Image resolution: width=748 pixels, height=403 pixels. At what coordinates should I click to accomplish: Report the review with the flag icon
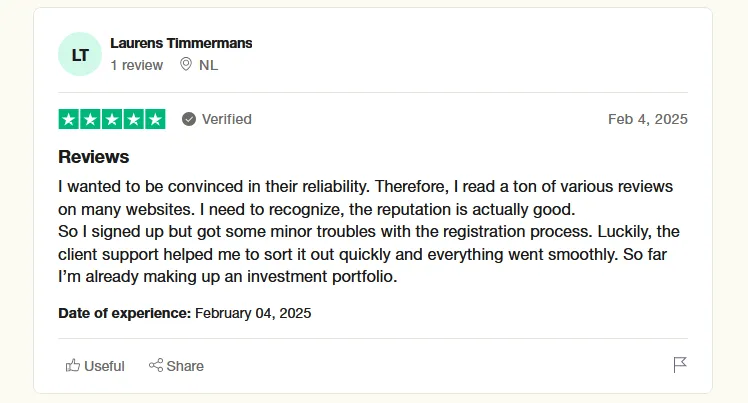click(x=680, y=365)
